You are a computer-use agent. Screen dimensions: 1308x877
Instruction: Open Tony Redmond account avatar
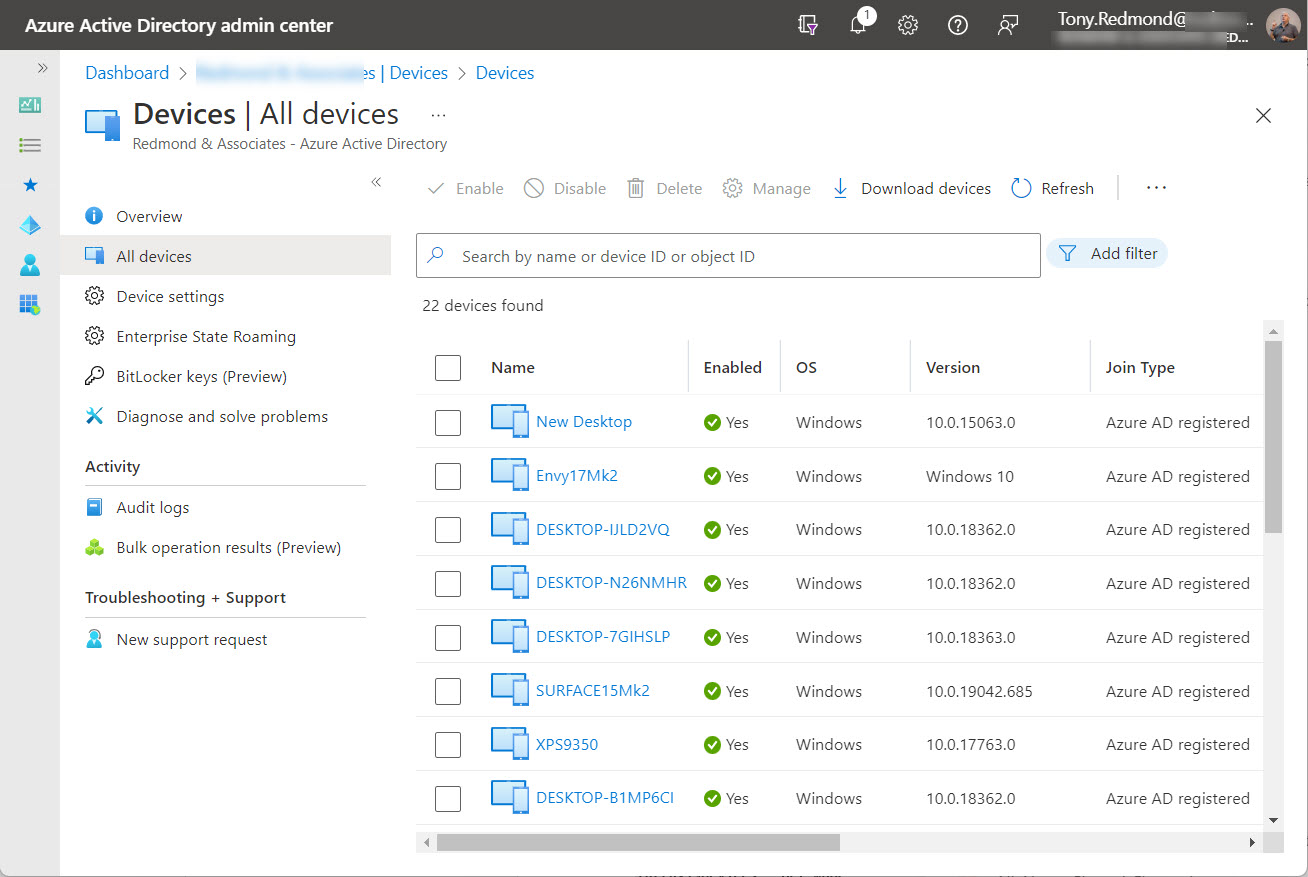(1283, 25)
